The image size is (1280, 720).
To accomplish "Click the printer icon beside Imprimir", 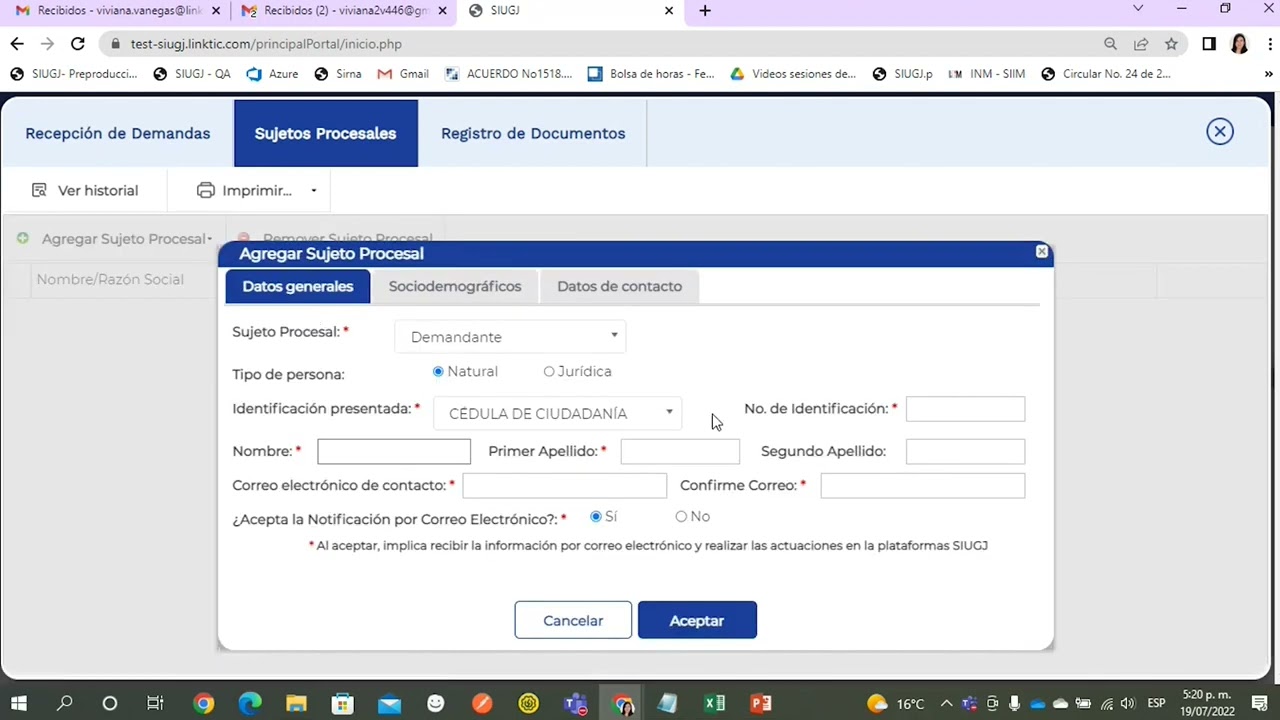I will click(206, 190).
